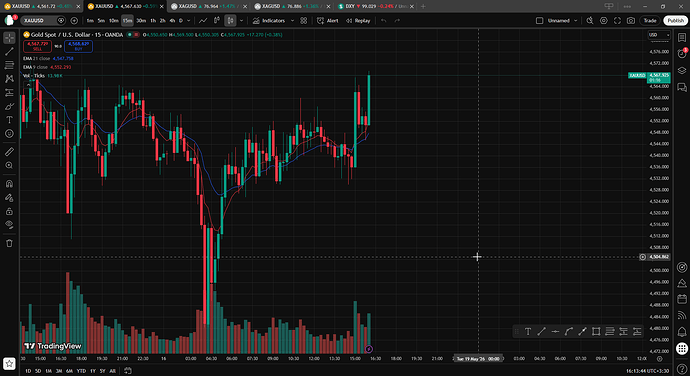This screenshot has width=690, height=376.
Task: Set date range to YTD
Action: tap(81, 371)
